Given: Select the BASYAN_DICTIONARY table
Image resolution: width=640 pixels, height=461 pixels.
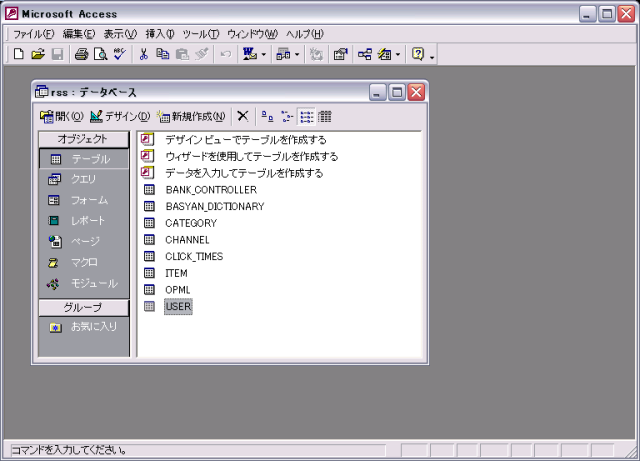Looking at the screenshot, I should click(204, 206).
